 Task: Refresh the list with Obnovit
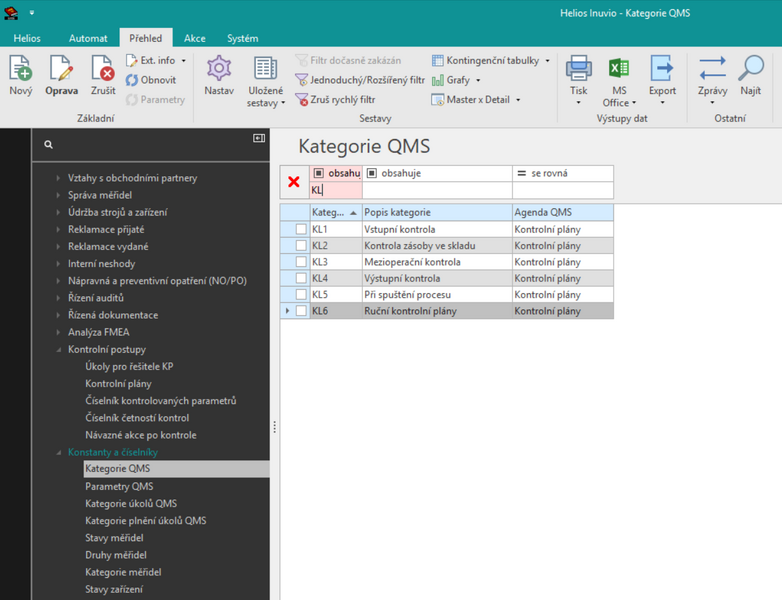[x=151, y=80]
